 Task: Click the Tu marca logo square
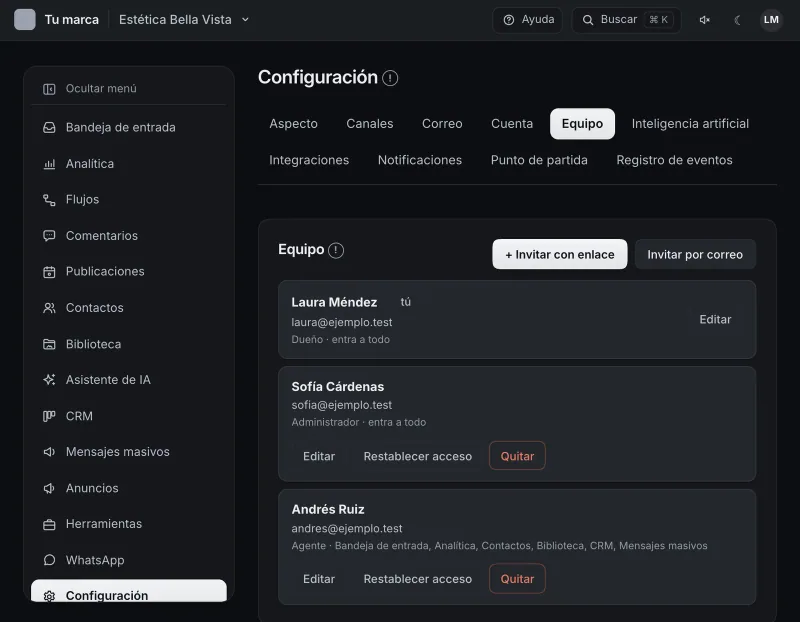[24, 20]
